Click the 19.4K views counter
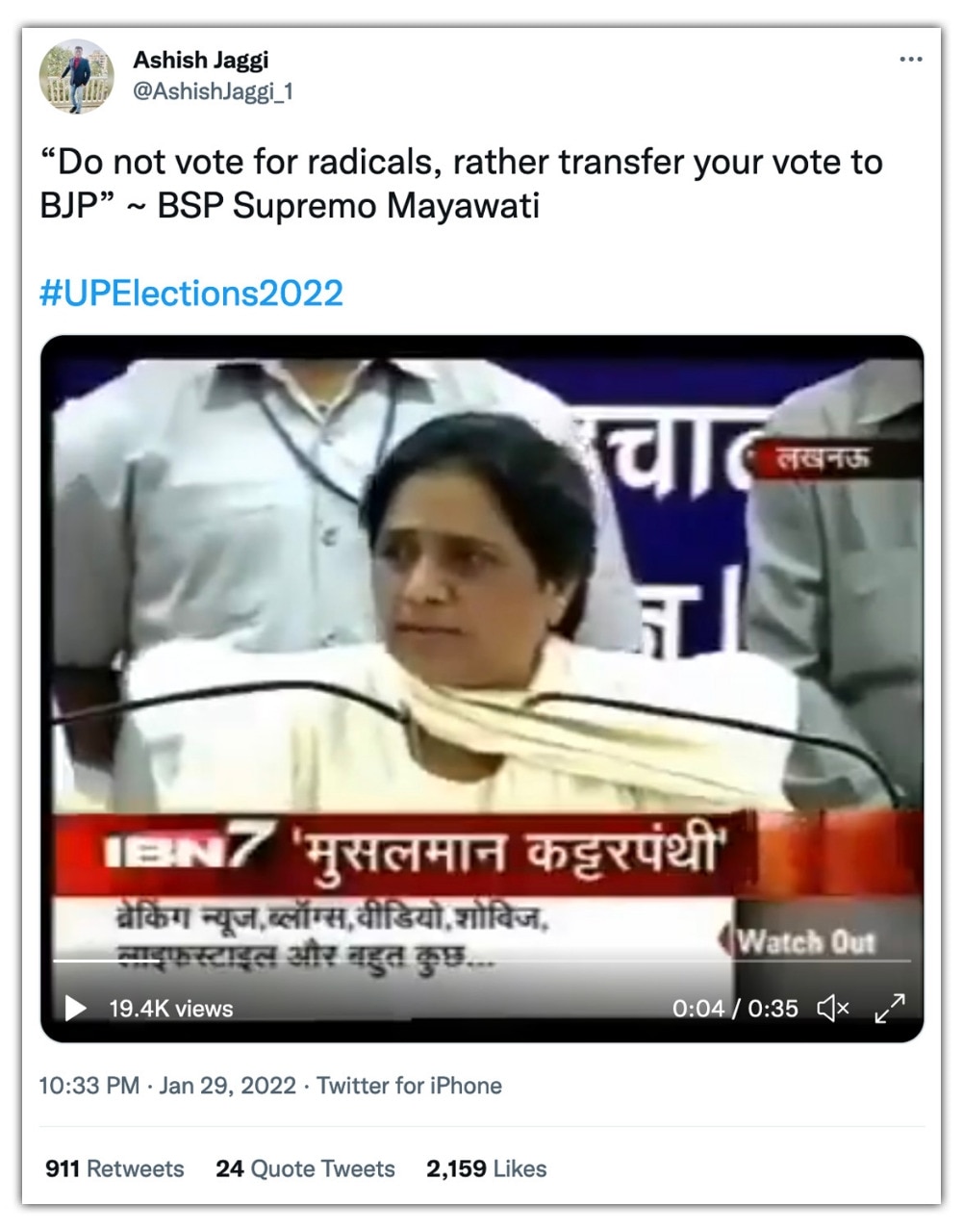Viewport: 963px width, 1232px height. [x=171, y=1009]
